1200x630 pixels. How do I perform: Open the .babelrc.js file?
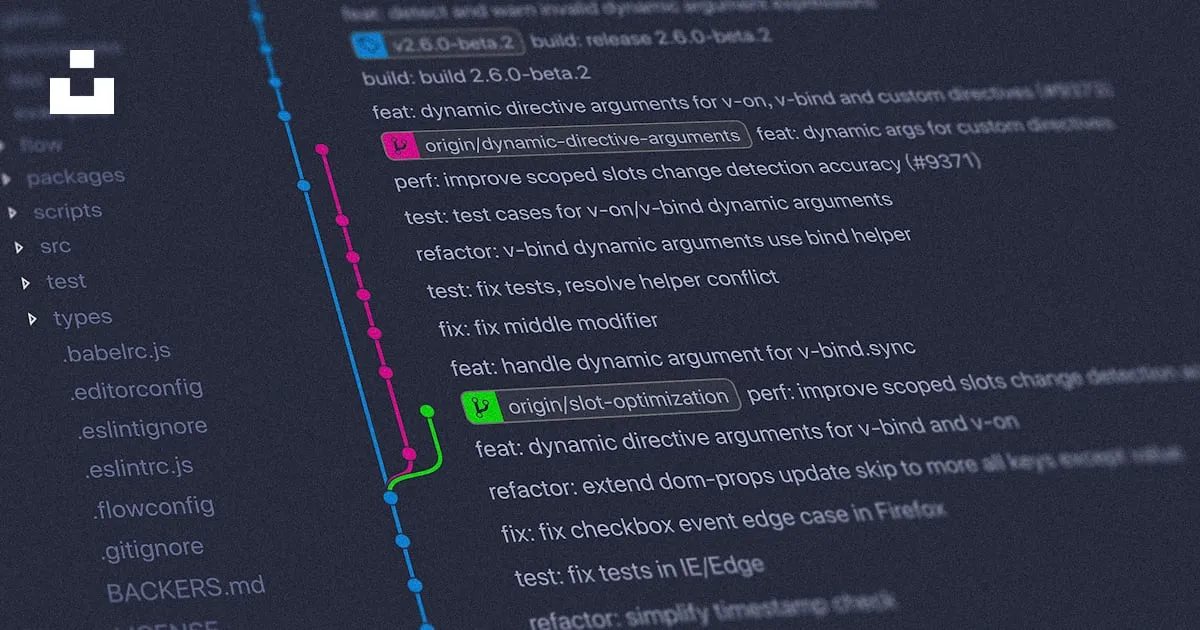[x=116, y=352]
